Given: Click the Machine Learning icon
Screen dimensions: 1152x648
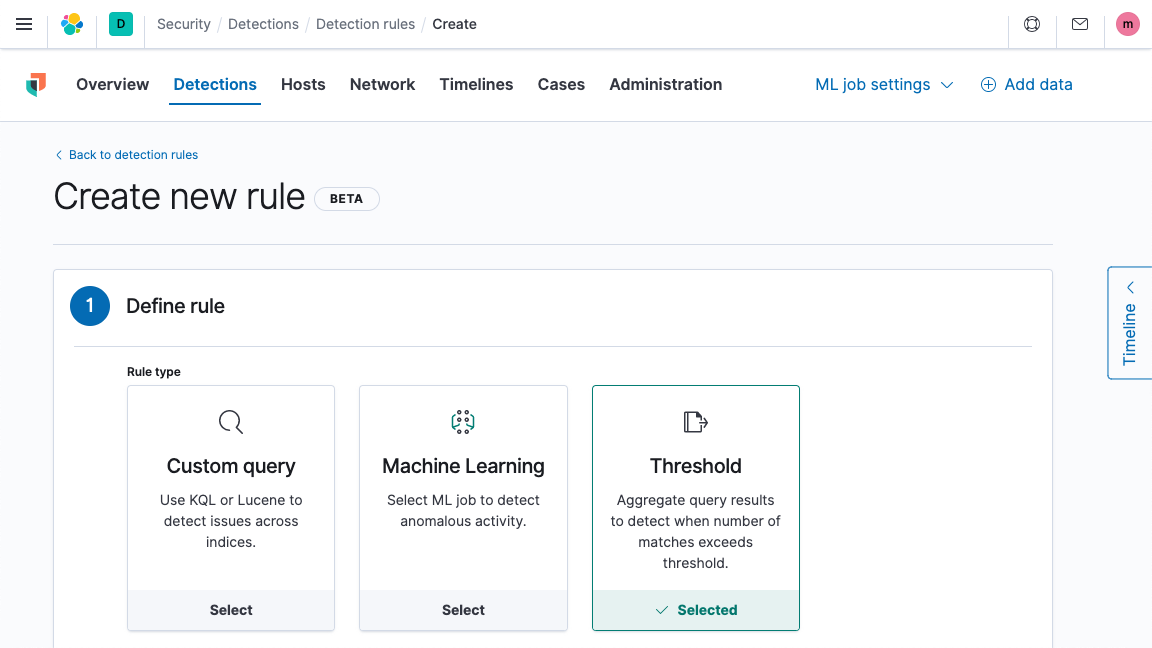Looking at the screenshot, I should (463, 422).
